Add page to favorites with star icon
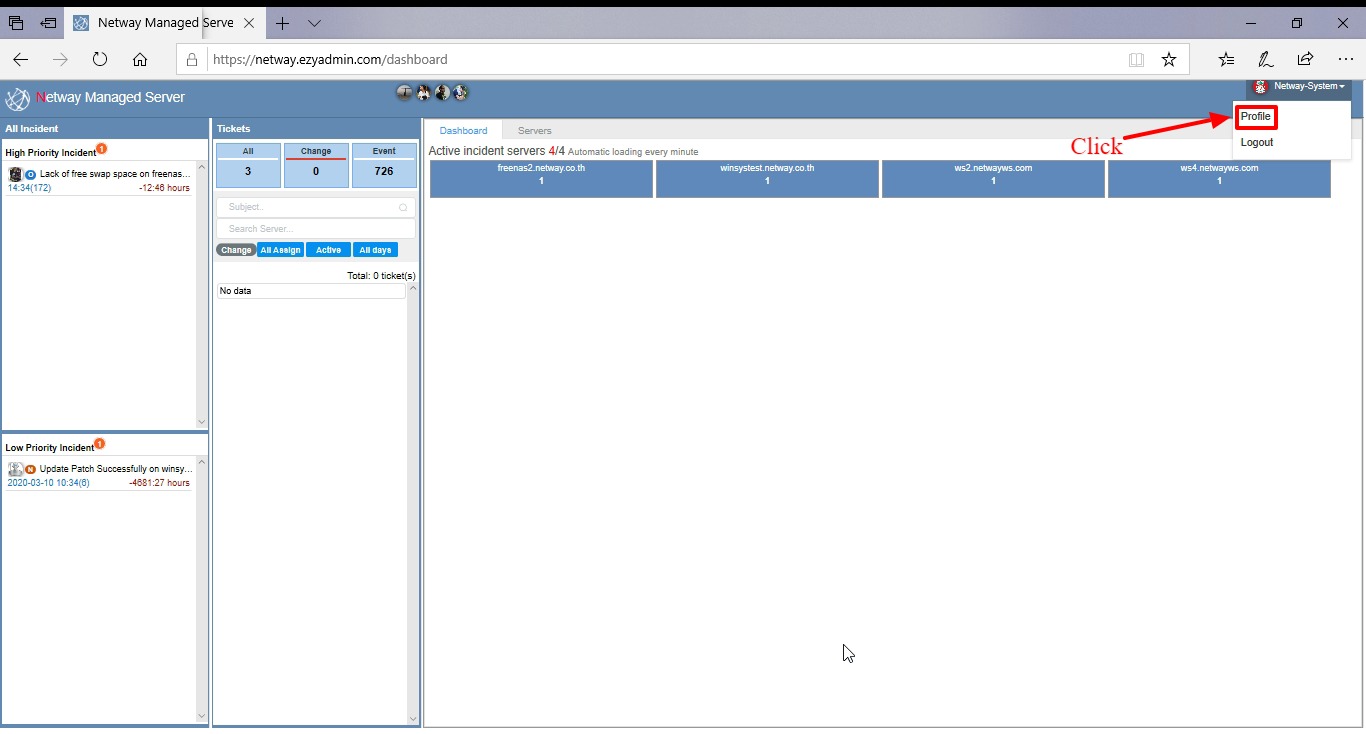1366x734 pixels. point(1169,60)
